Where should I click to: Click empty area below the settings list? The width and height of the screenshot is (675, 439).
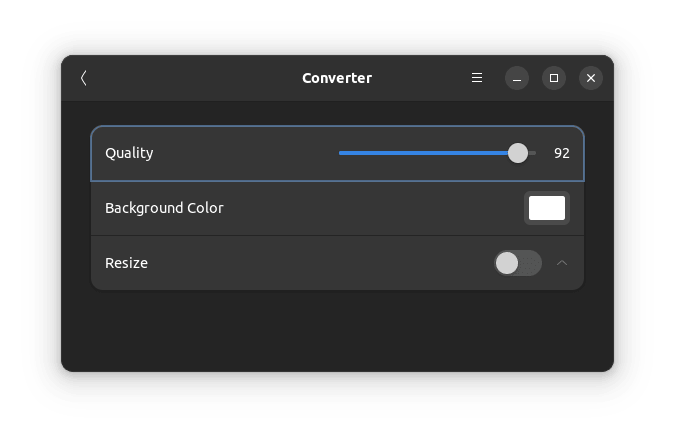coord(337,330)
